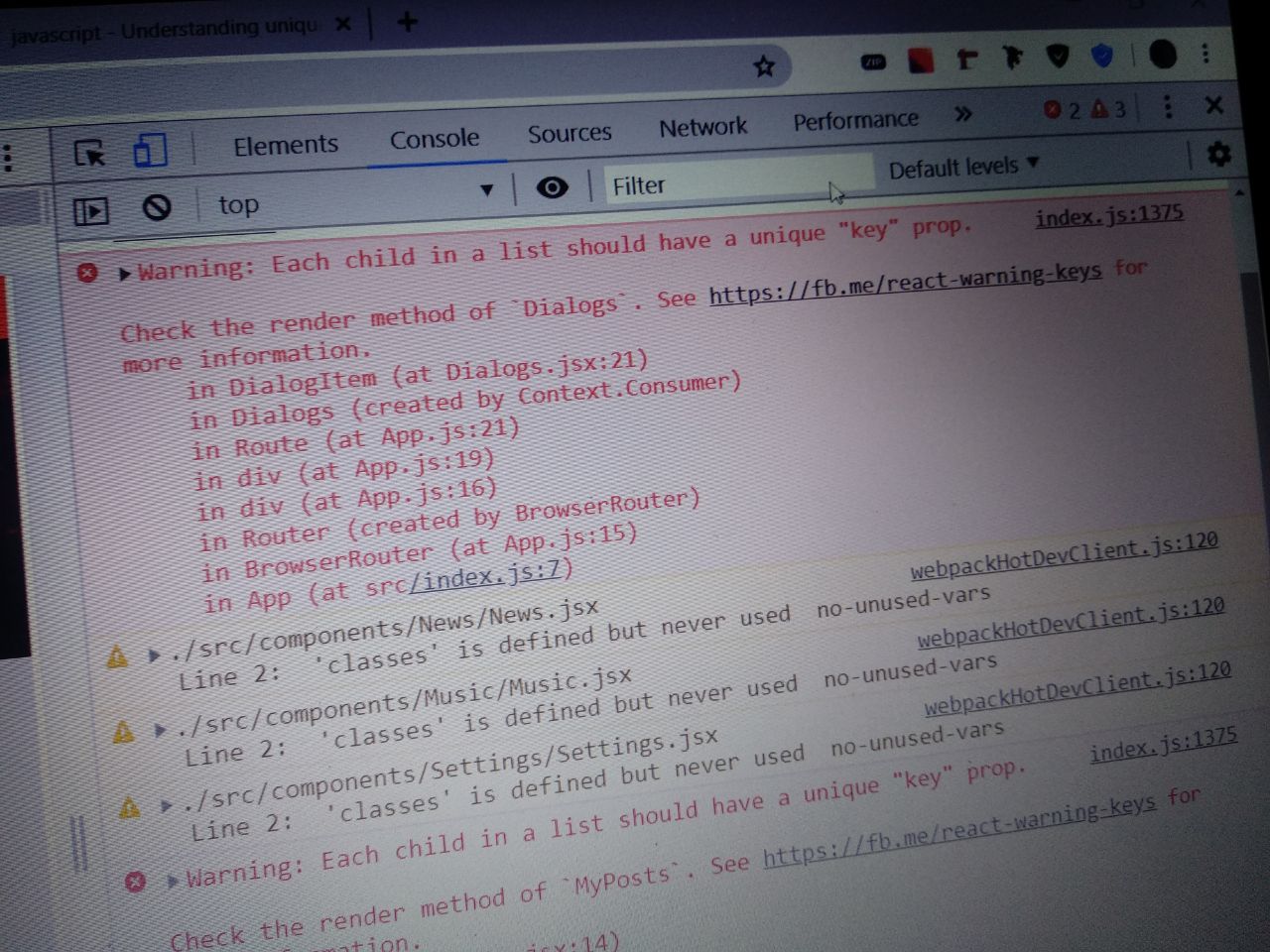Open the Performance tab
This screenshot has height=952, width=1270.
tap(855, 120)
